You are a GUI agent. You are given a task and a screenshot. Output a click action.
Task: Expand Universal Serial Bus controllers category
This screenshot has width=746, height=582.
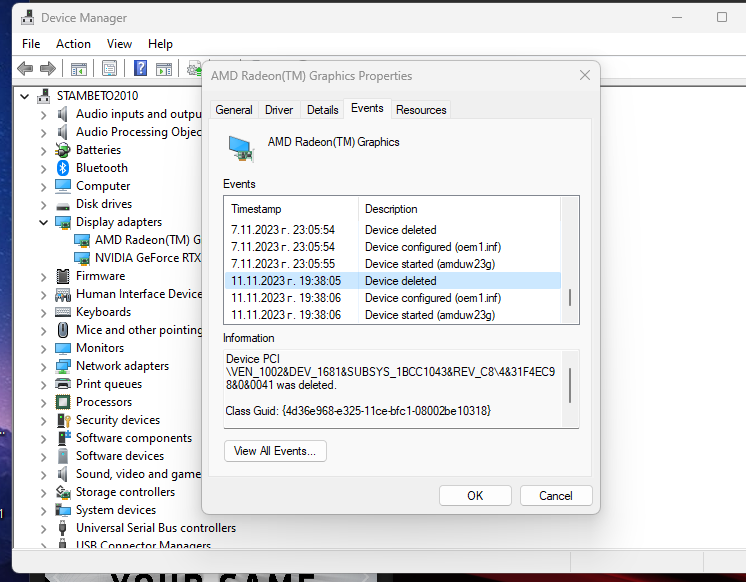point(43,529)
